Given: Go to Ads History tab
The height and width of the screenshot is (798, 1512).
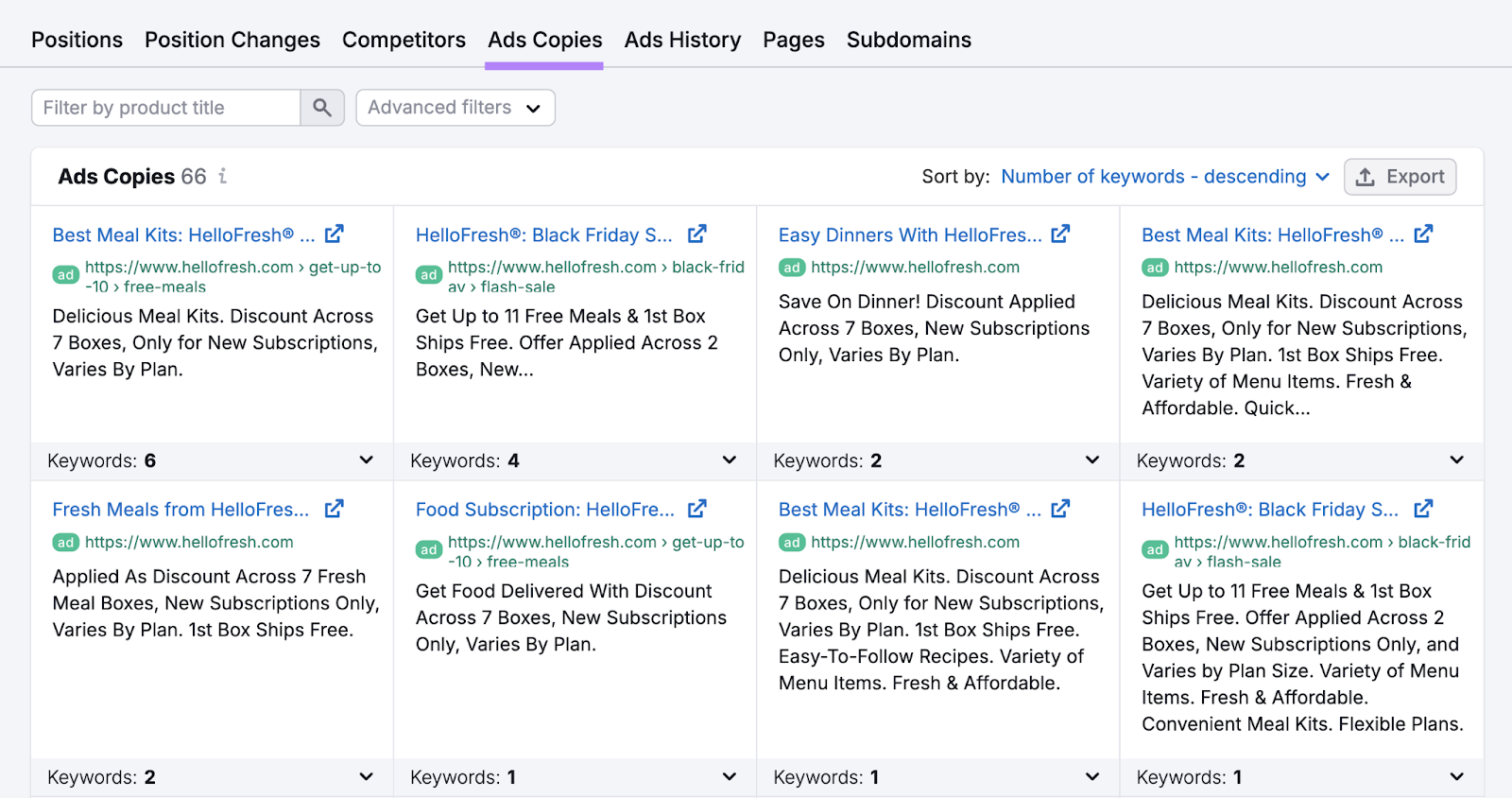Looking at the screenshot, I should tap(682, 40).
